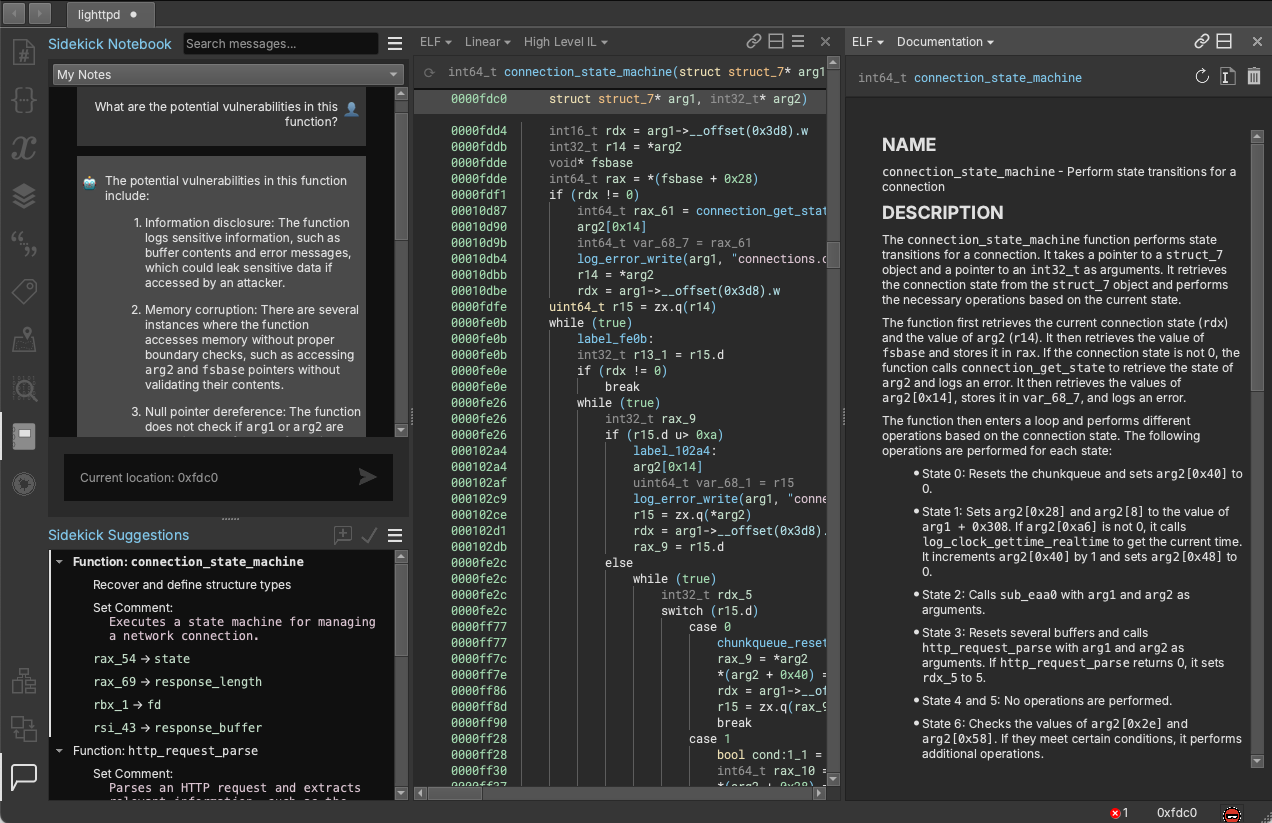
Task: Click the link icon in Documentation pane
Action: [x=1202, y=42]
